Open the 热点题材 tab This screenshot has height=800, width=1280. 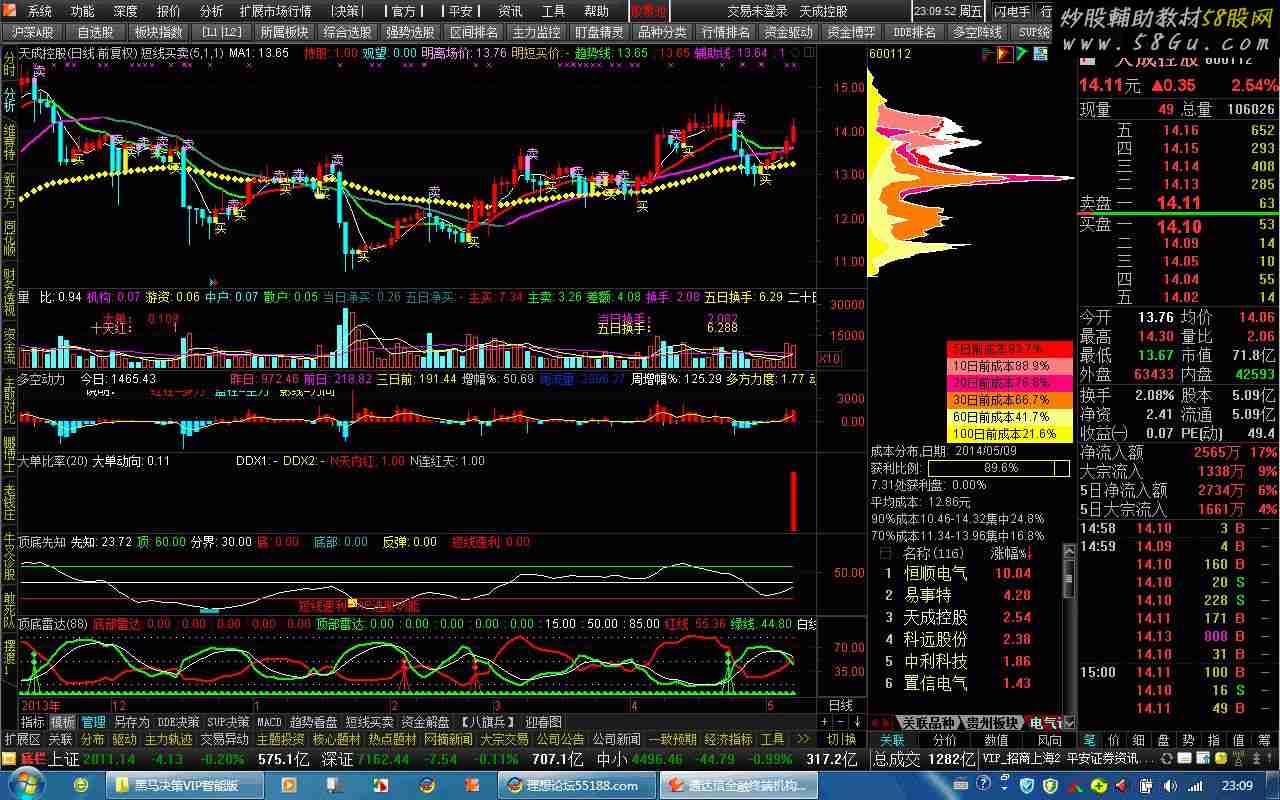[x=392, y=740]
